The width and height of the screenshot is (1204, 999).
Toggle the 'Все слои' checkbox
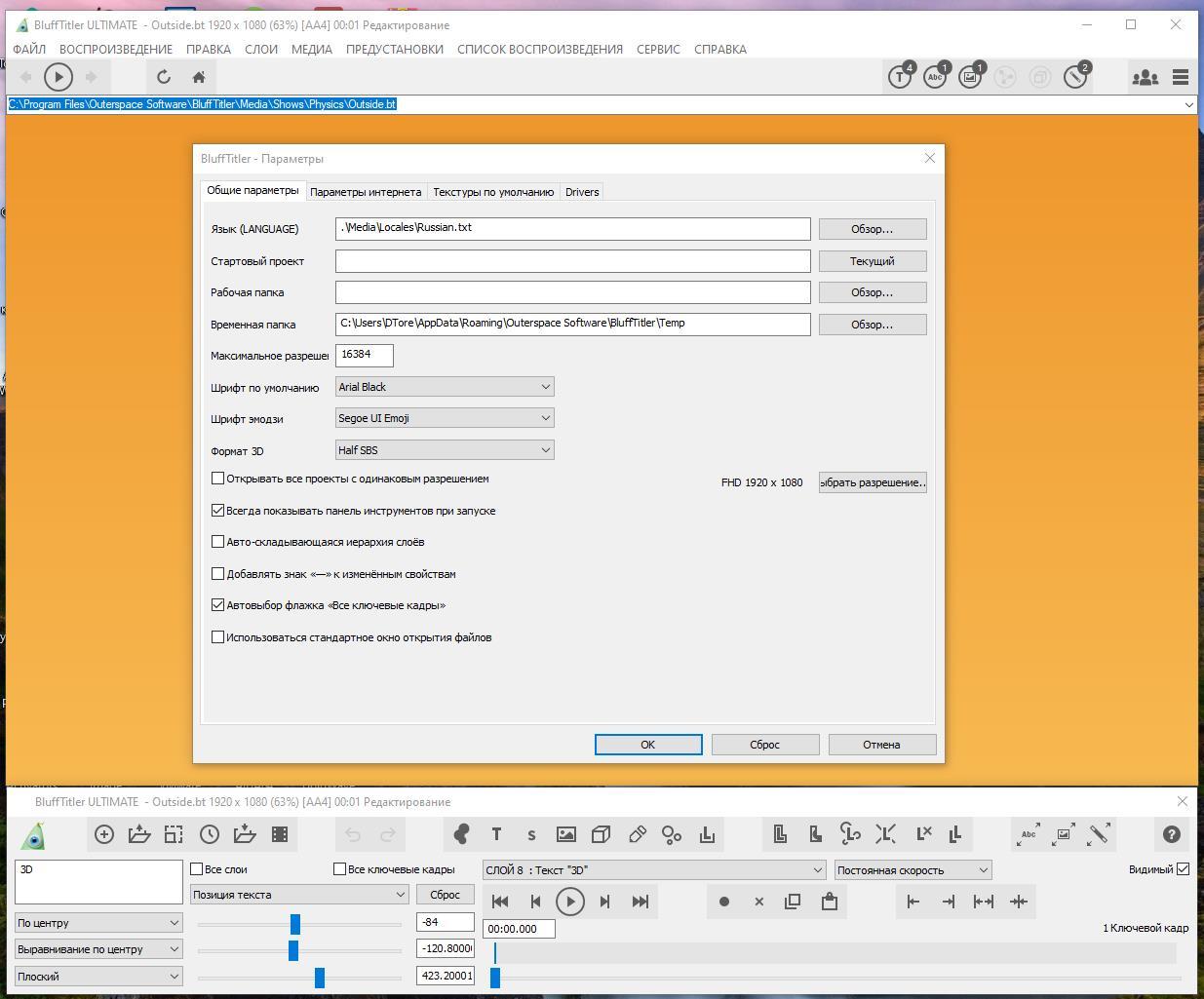click(x=197, y=869)
